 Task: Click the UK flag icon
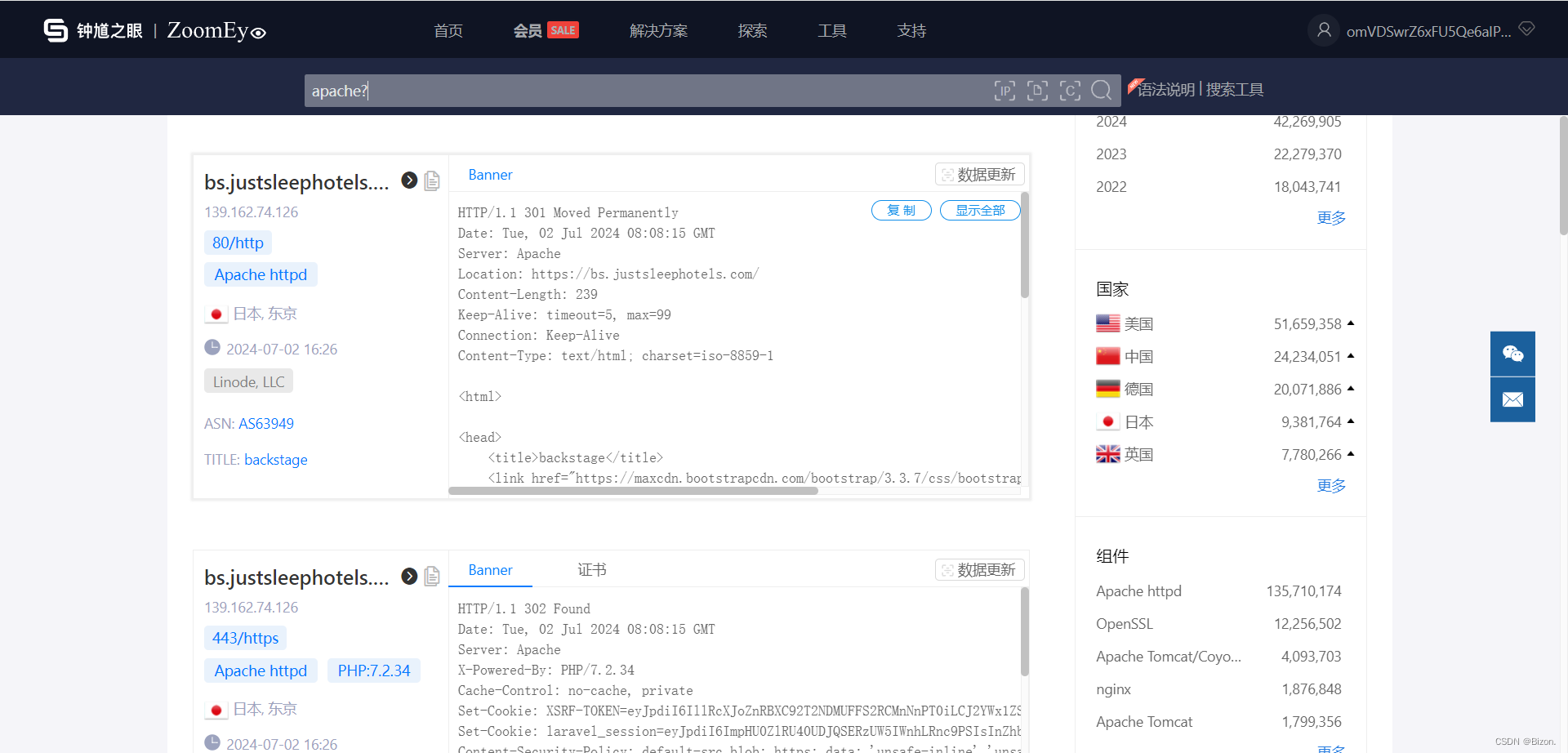[1107, 454]
